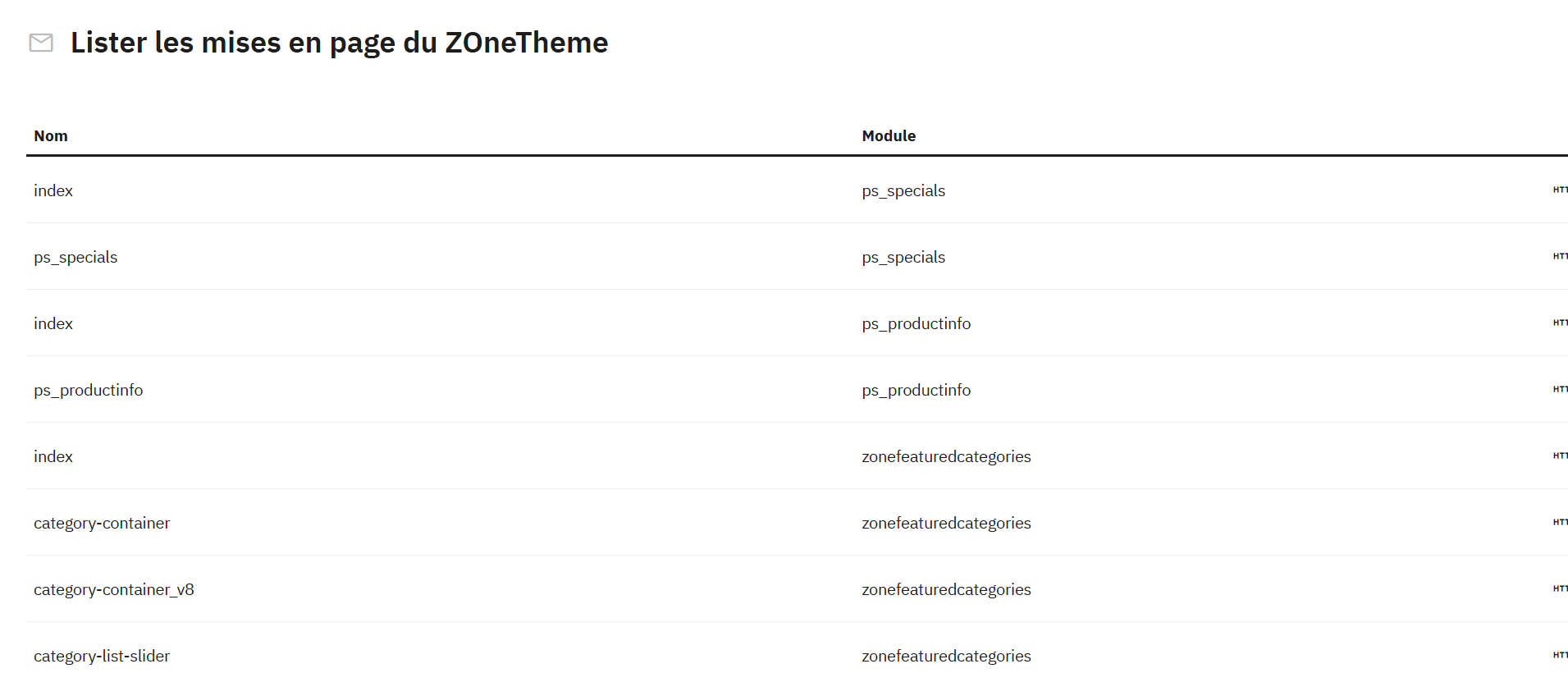
Task: Click the envelope icon beside the page title
Action: coord(41,43)
